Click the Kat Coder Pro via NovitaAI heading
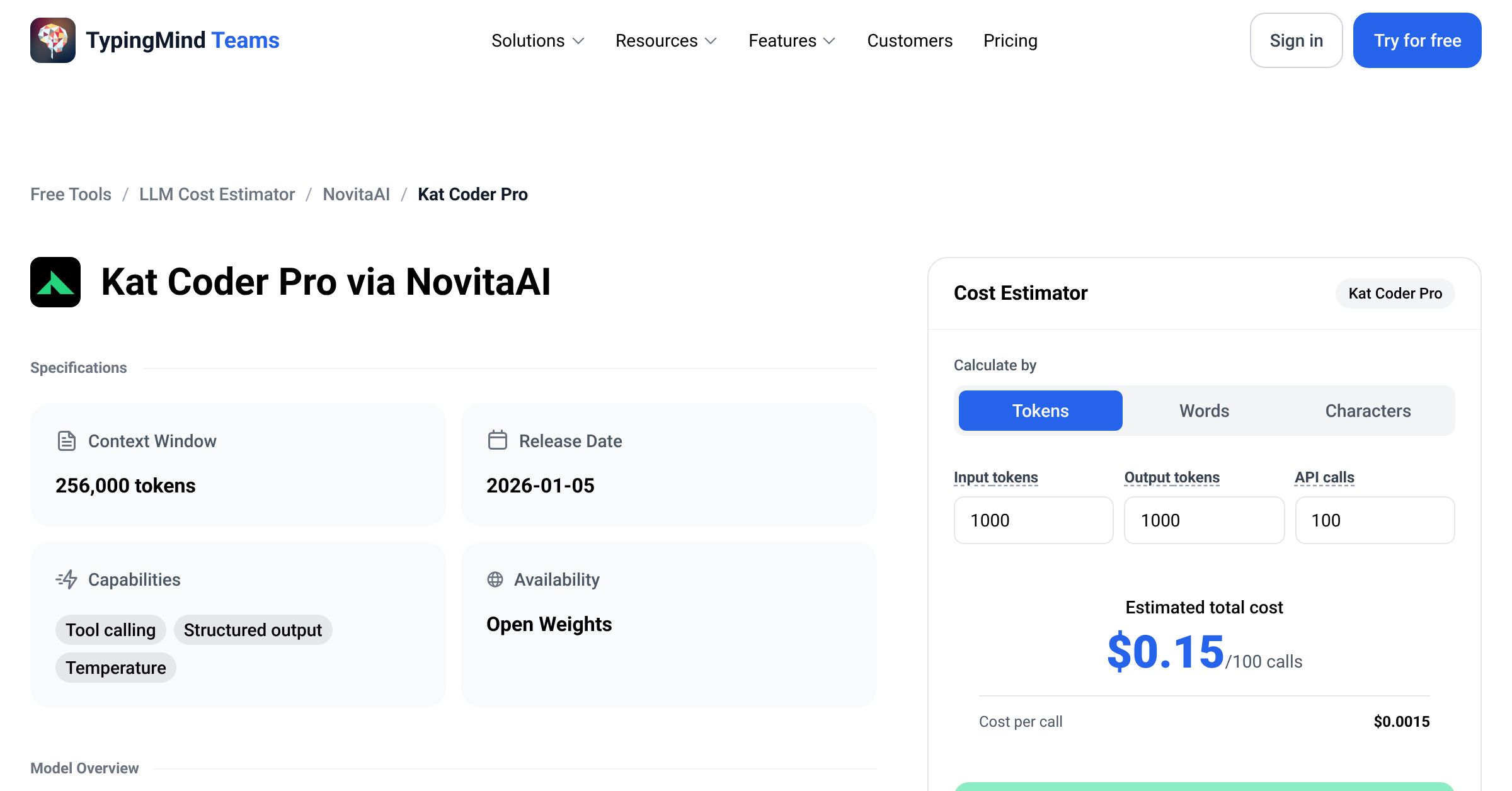 pos(326,282)
